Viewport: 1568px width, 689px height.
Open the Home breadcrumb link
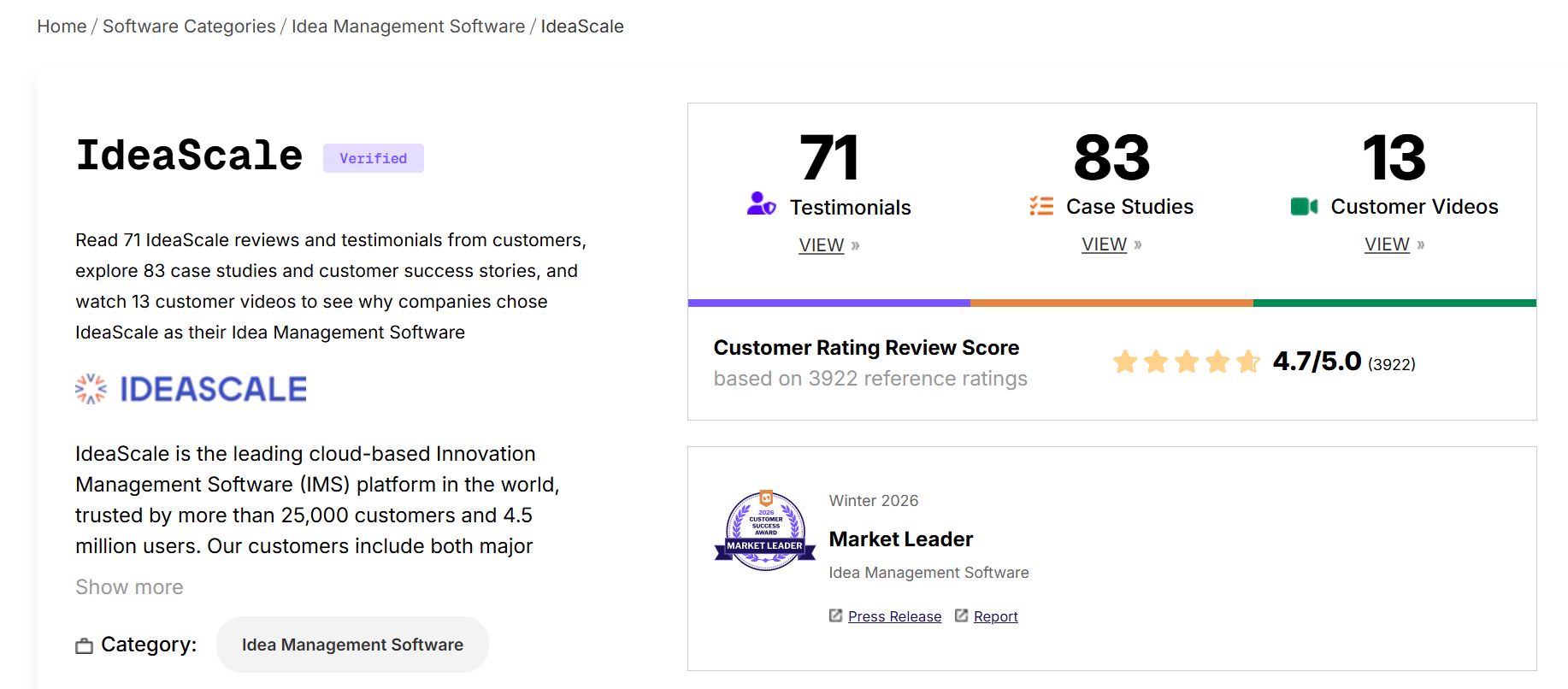pyautogui.click(x=62, y=26)
